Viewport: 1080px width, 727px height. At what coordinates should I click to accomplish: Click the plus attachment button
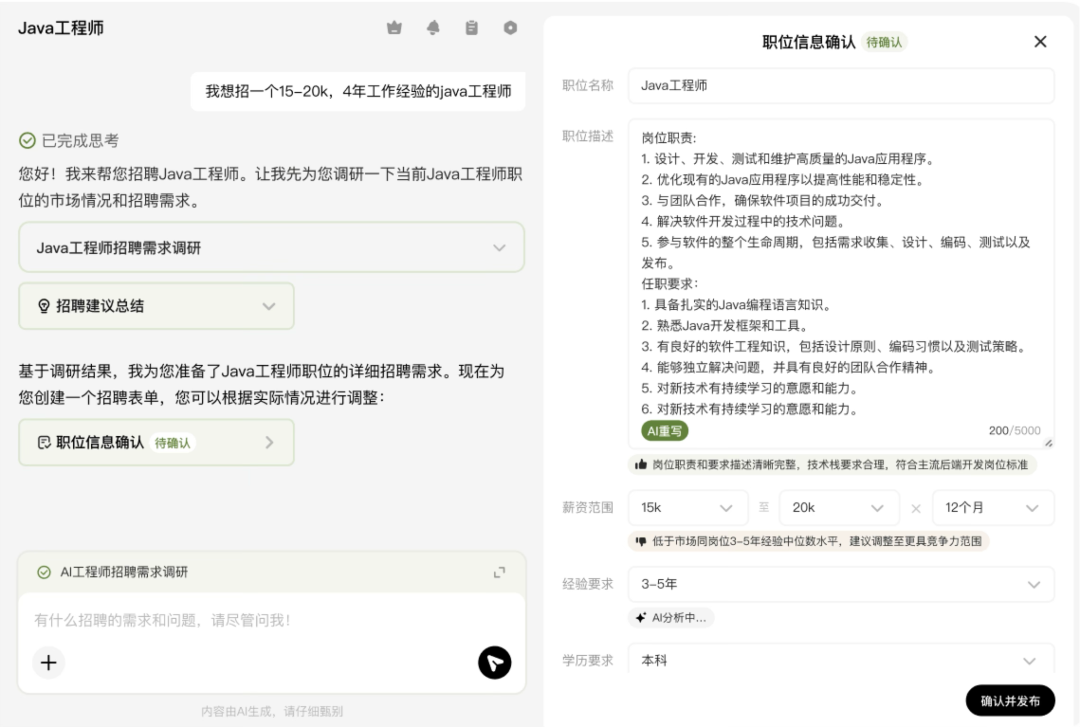pos(48,663)
